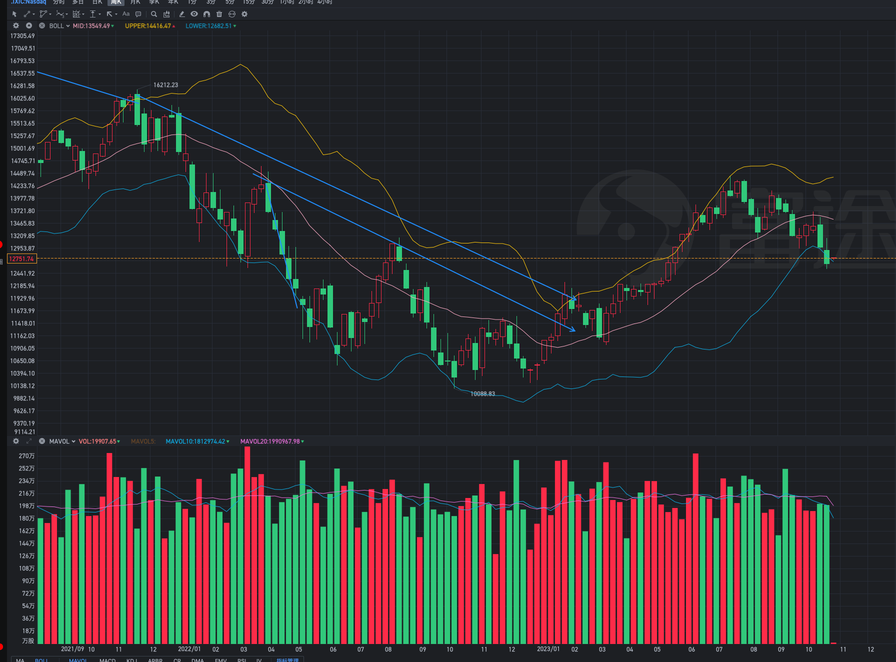Open trend line tool options arrow
The image size is (896, 662).
[34, 14]
